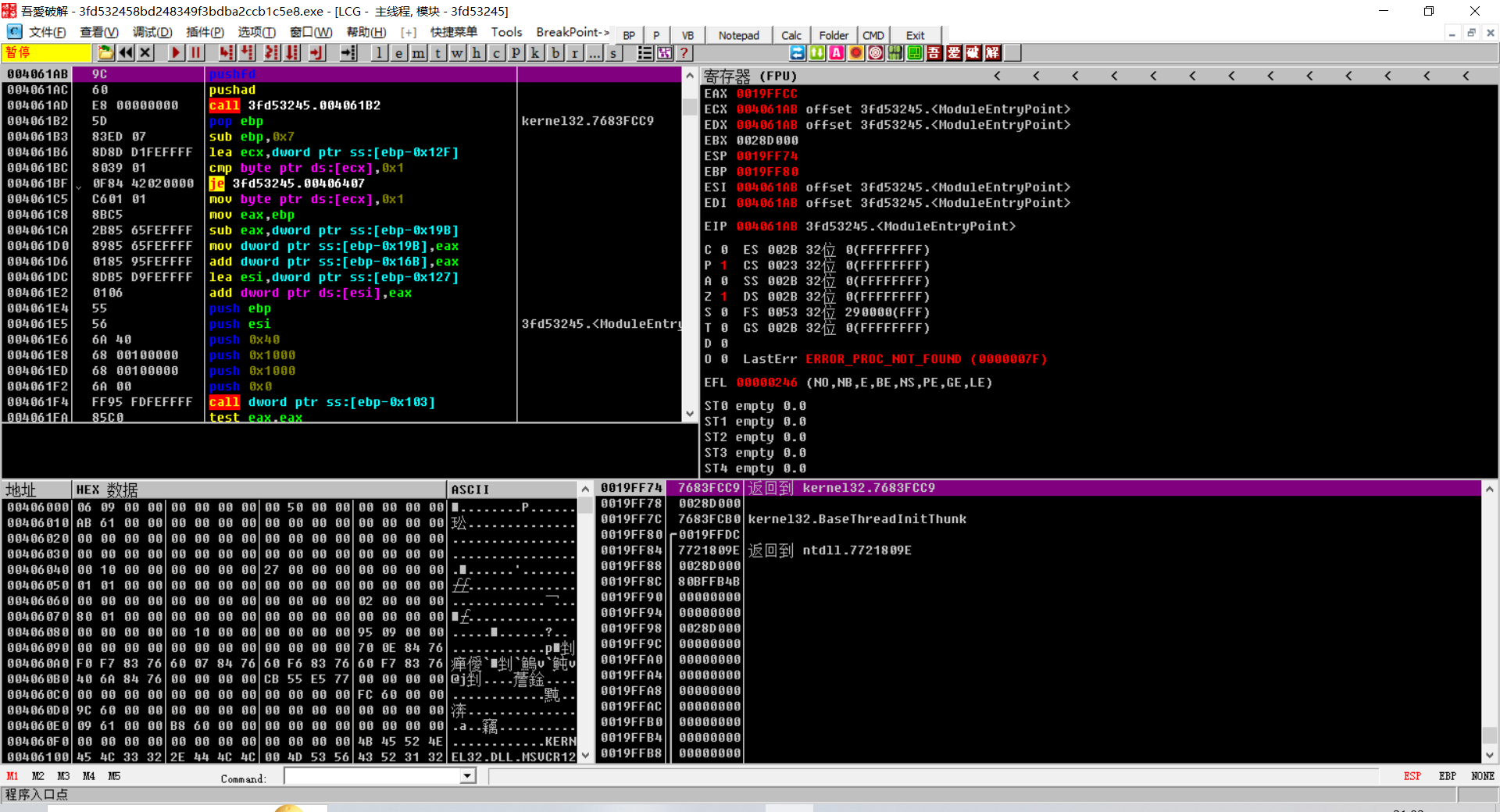Open the 窗口(W) menu
The image size is (1500, 812).
point(311,32)
